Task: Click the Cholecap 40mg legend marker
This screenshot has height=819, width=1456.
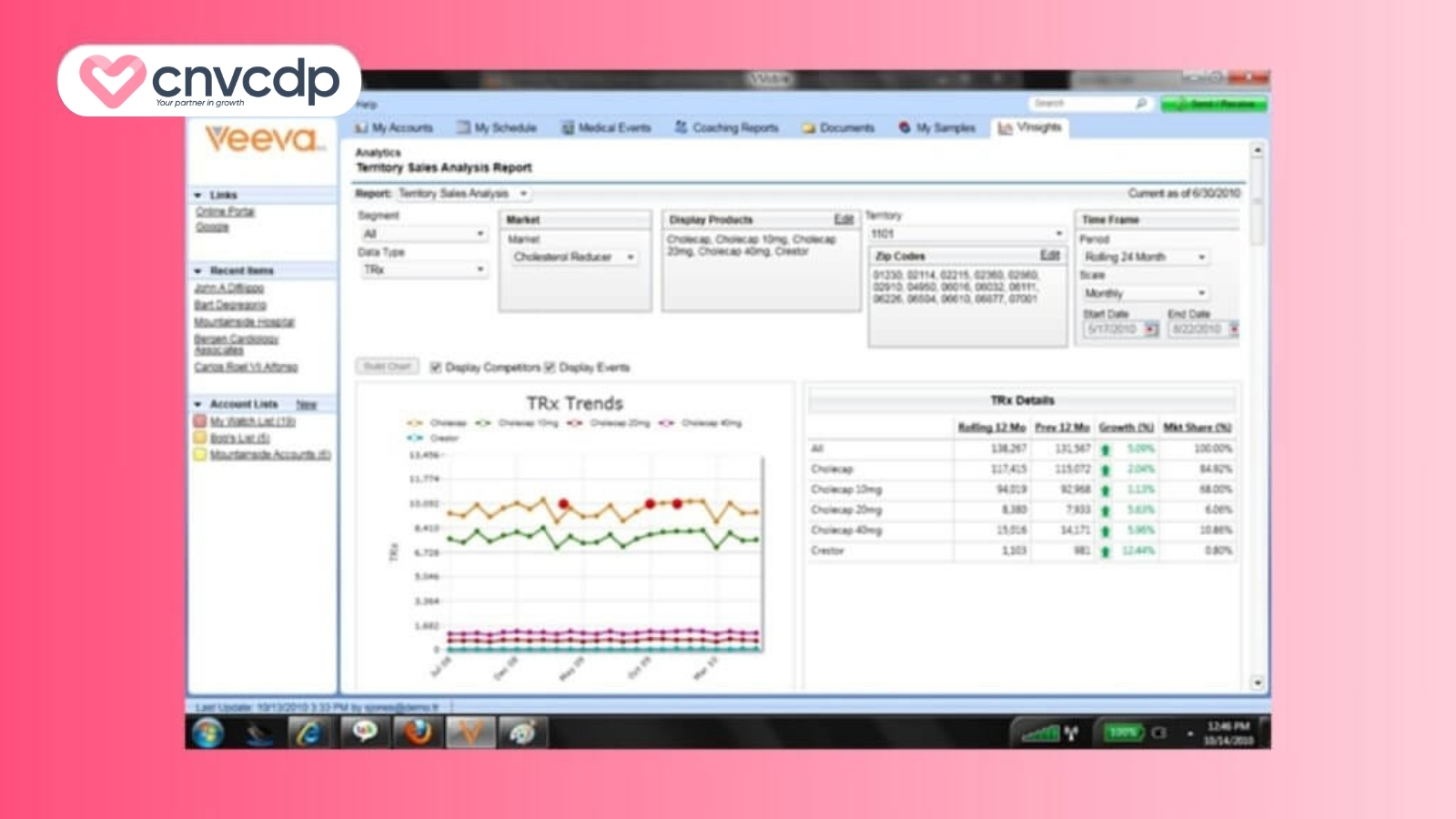Action: pos(667,423)
